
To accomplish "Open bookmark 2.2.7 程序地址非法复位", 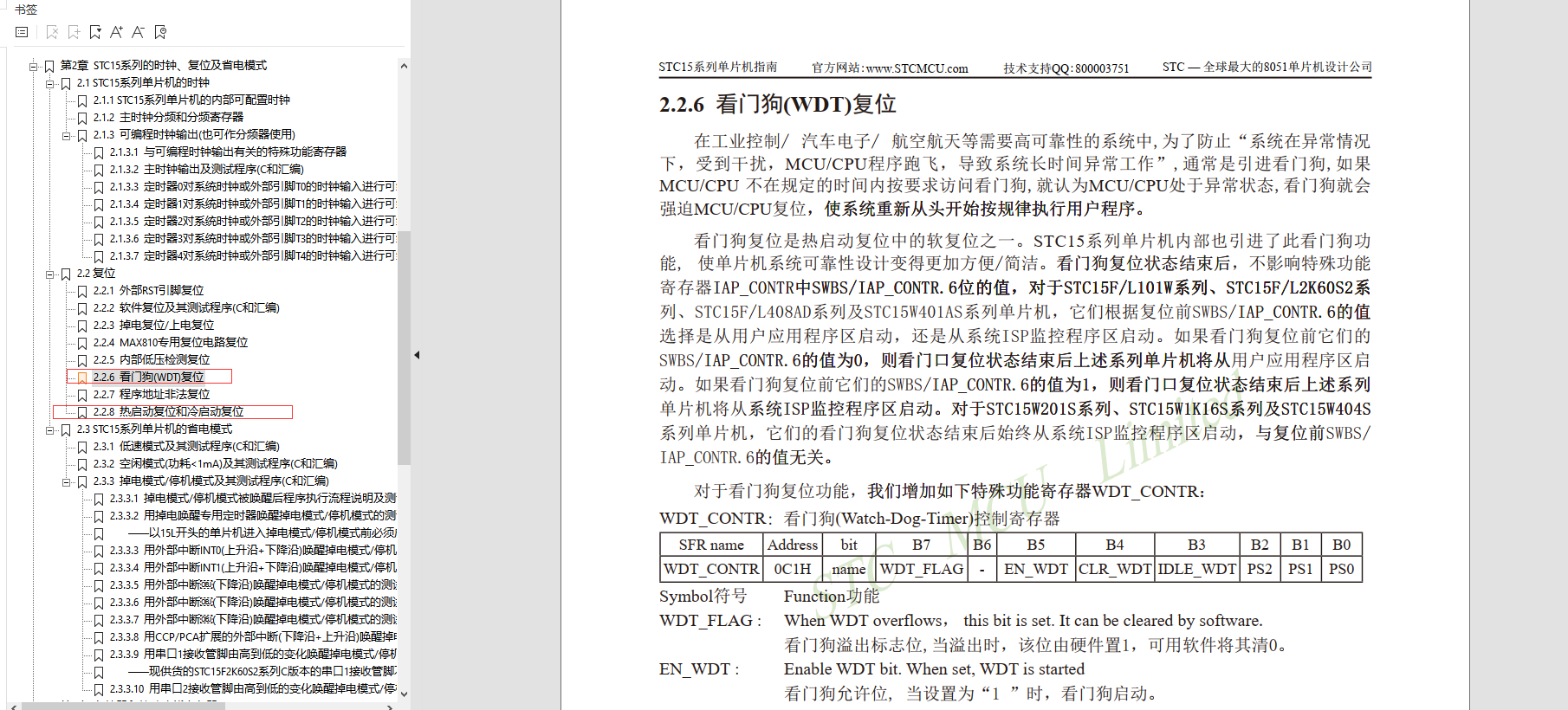I will click(x=152, y=395).
